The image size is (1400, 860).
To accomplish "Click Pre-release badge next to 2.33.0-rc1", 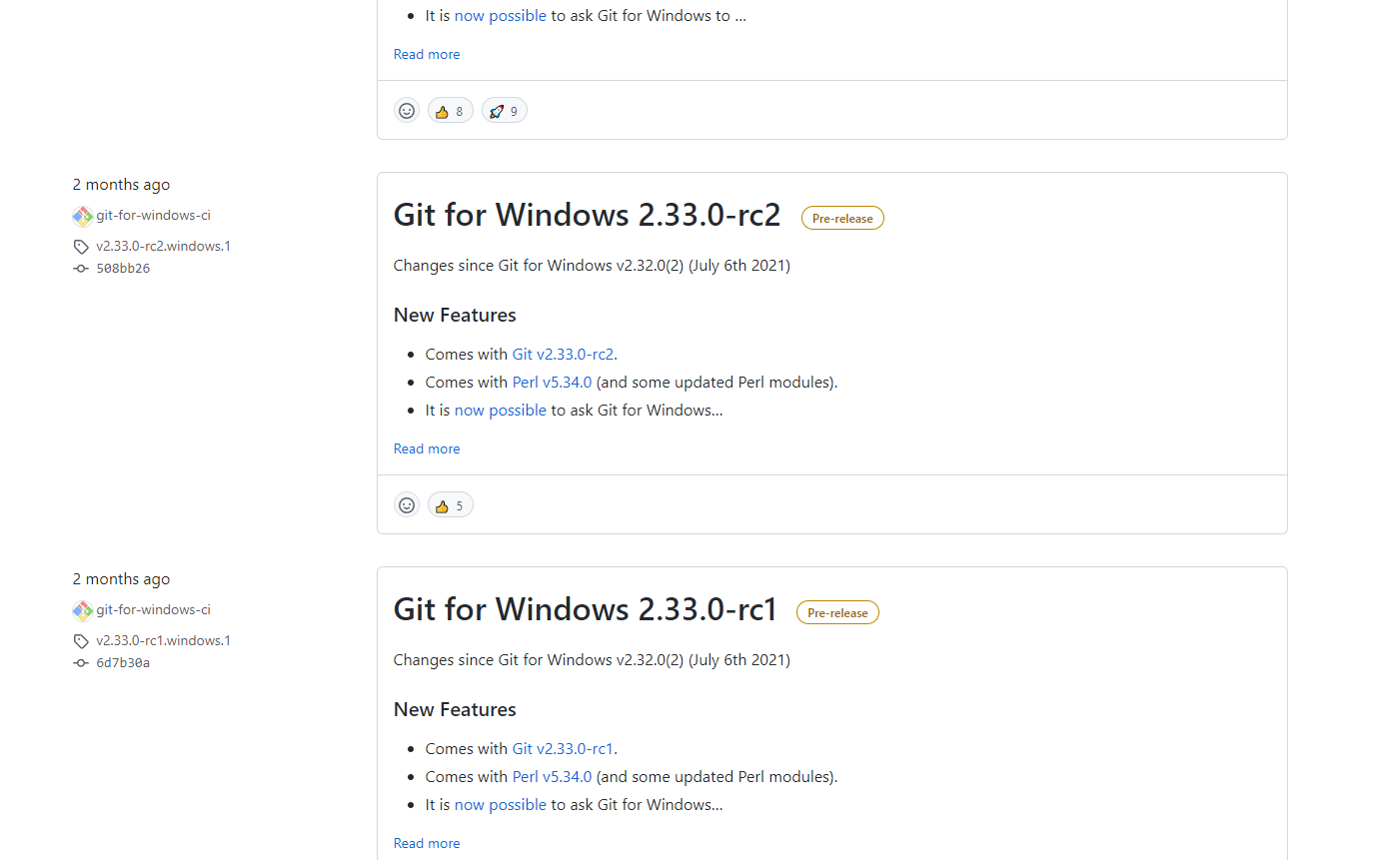I will (x=837, y=613).
